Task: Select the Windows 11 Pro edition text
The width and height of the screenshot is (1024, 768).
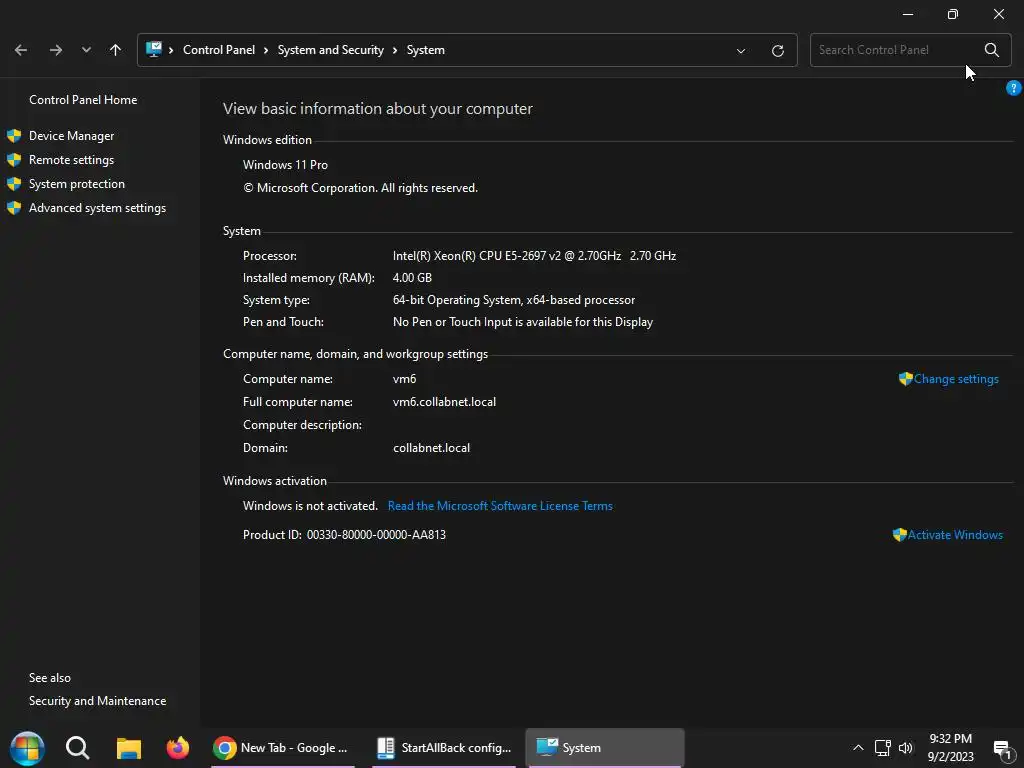Action: coord(285,165)
